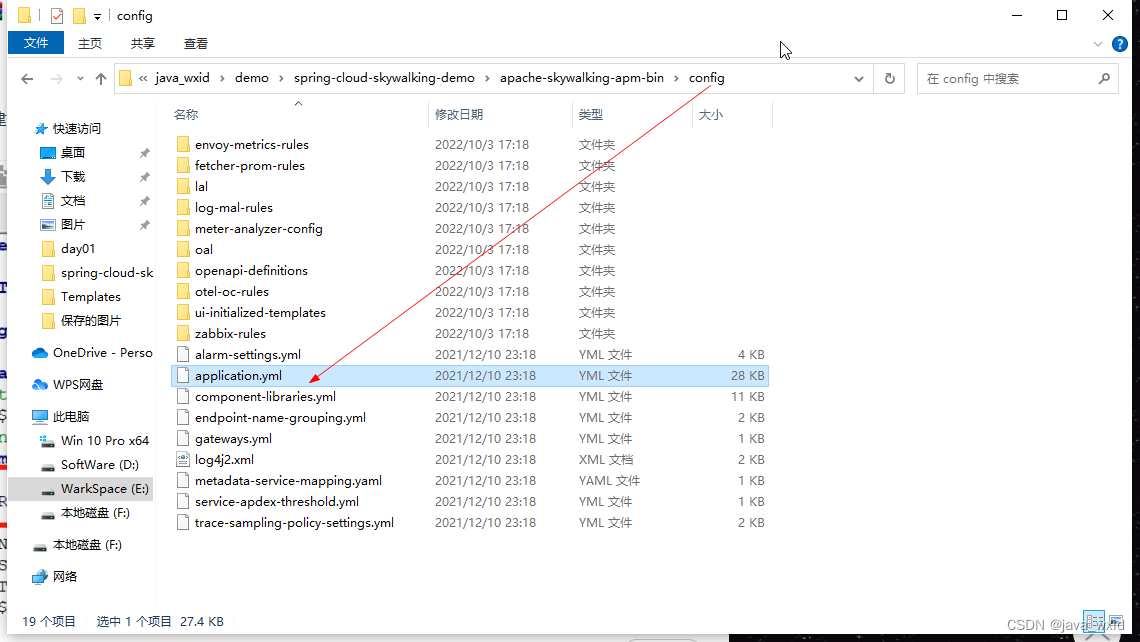
Task: Click the zabbix-rules folder icon
Action: pyautogui.click(x=183, y=334)
